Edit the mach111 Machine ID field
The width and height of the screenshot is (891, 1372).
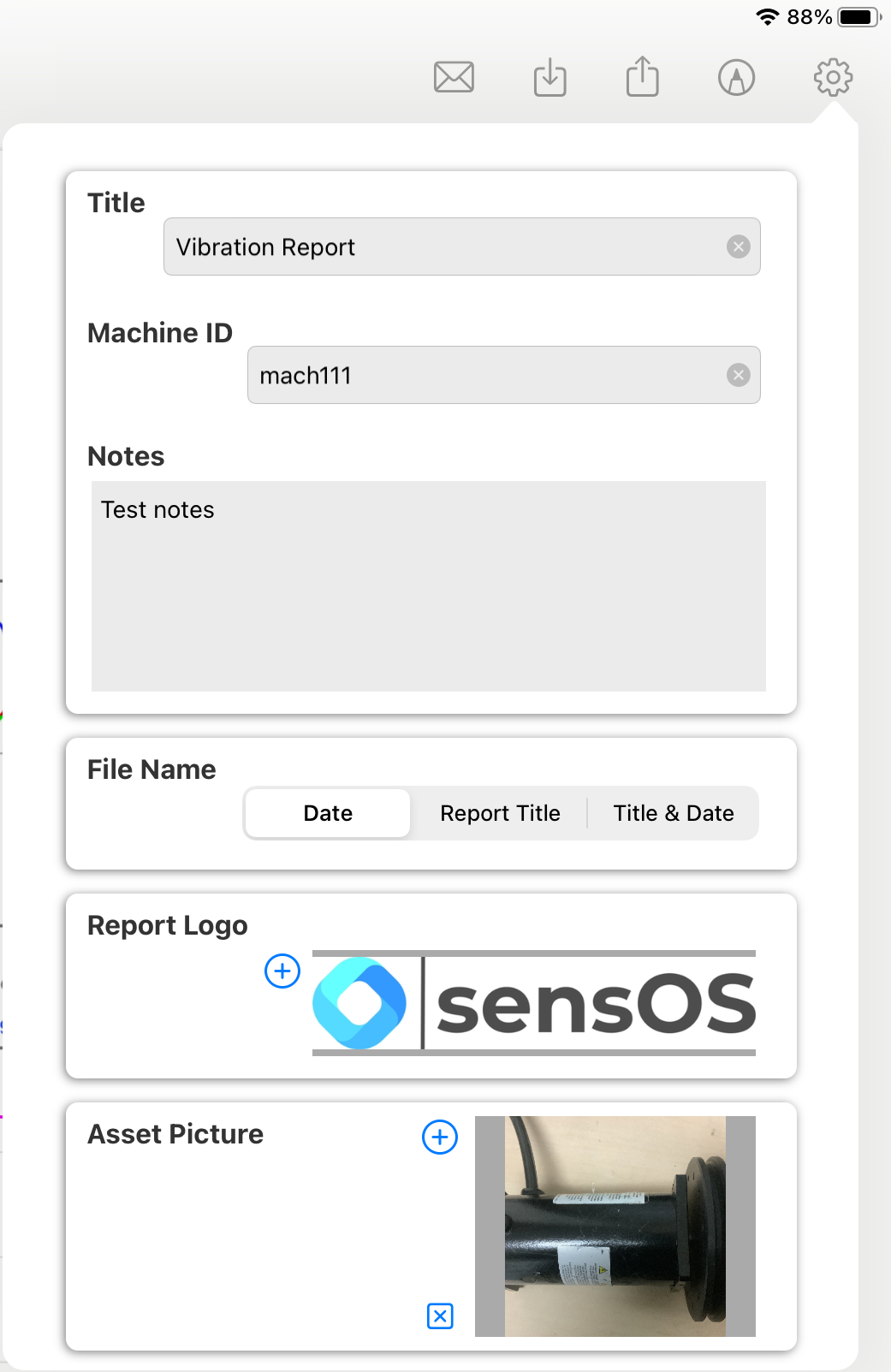coord(503,375)
